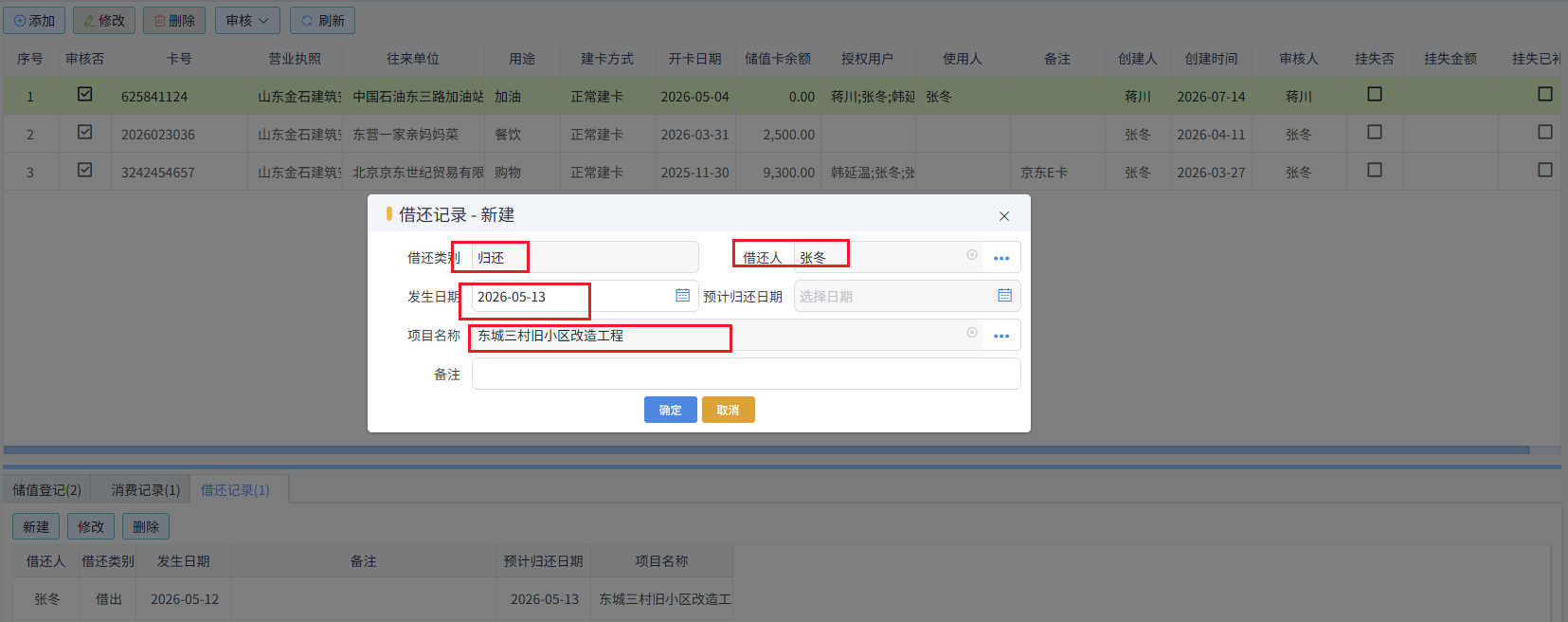Image resolution: width=1568 pixels, height=622 pixels.
Task: Click the 修改 button in top toolbar
Action: point(104,20)
